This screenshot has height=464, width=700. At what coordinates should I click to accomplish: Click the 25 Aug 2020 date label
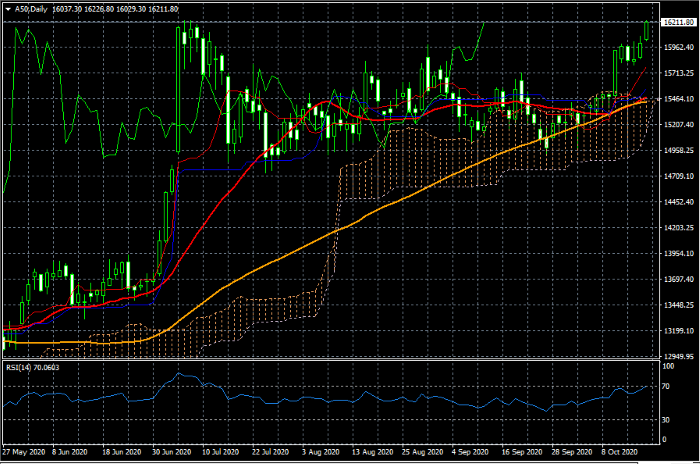coord(422,452)
